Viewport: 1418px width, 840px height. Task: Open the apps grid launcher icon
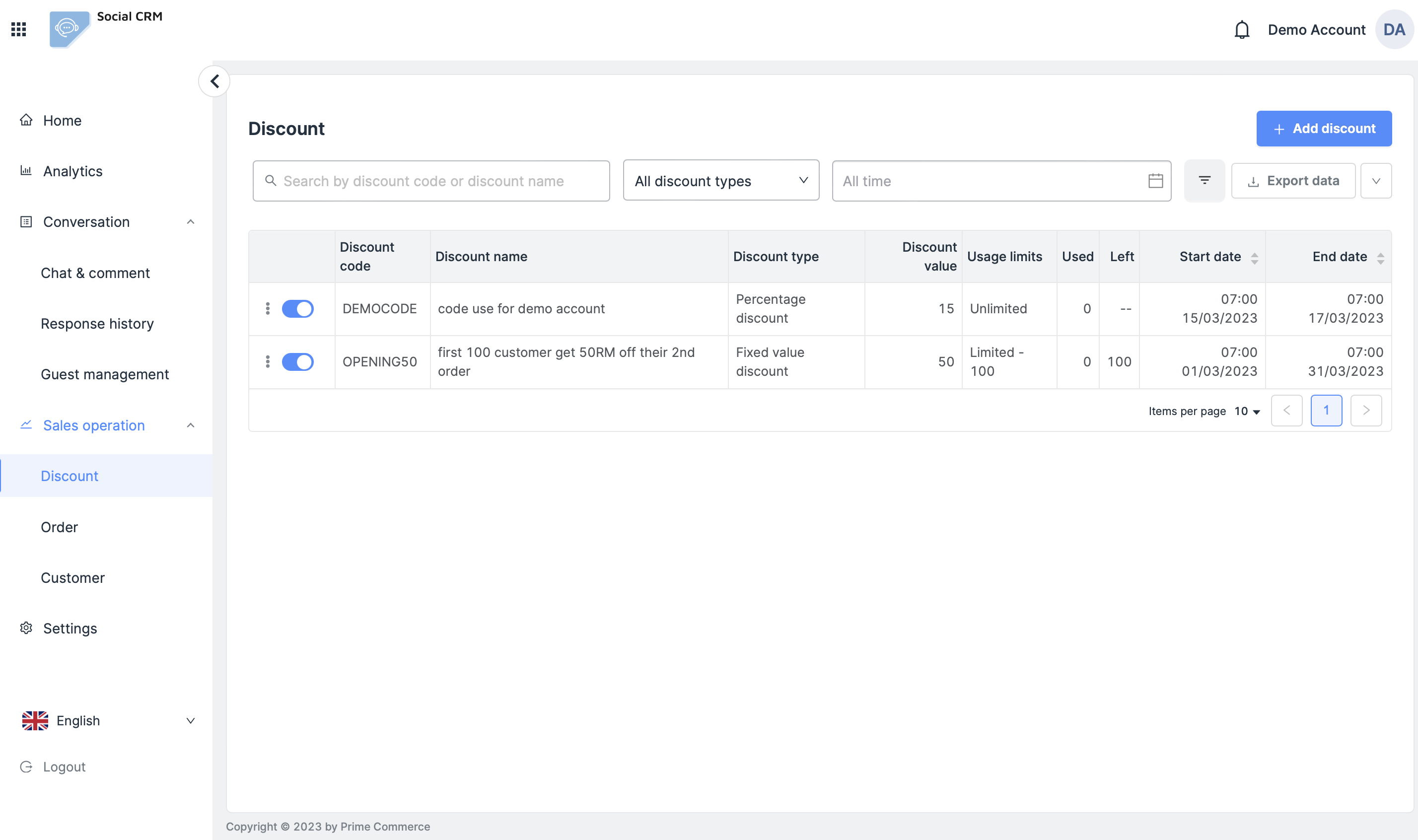tap(19, 29)
